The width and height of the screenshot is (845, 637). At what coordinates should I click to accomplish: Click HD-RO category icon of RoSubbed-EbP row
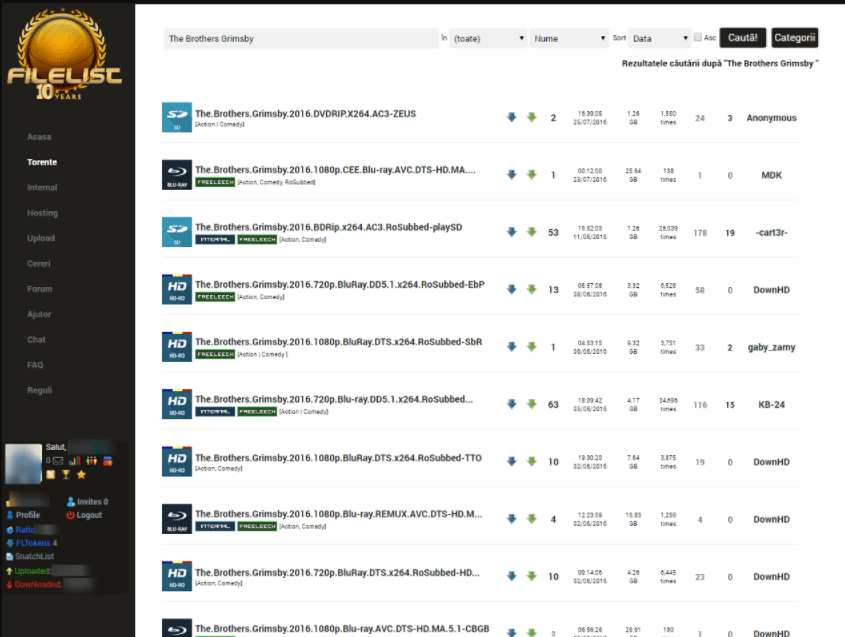point(177,289)
